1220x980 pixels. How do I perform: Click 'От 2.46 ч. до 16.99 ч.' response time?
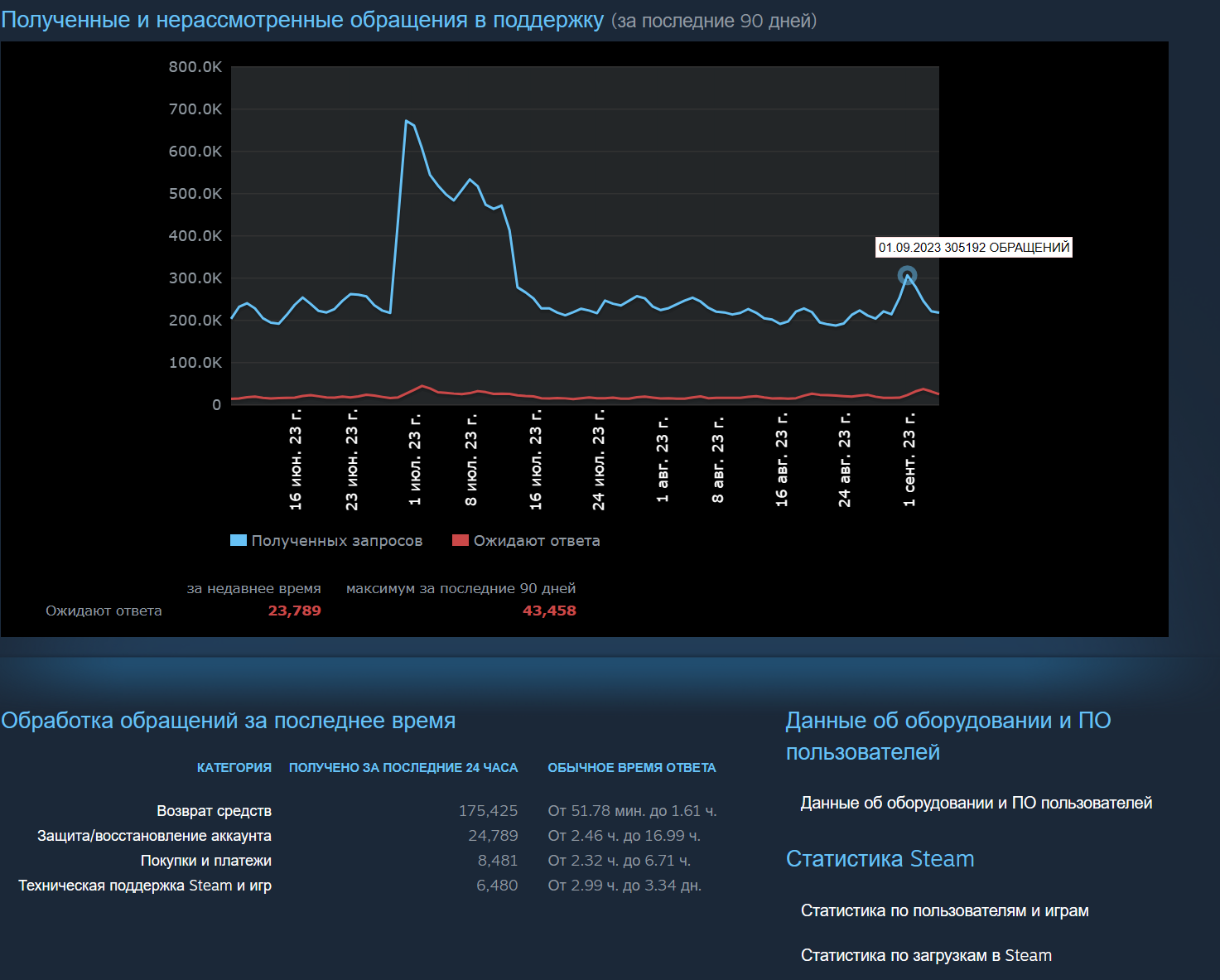pyautogui.click(x=624, y=836)
